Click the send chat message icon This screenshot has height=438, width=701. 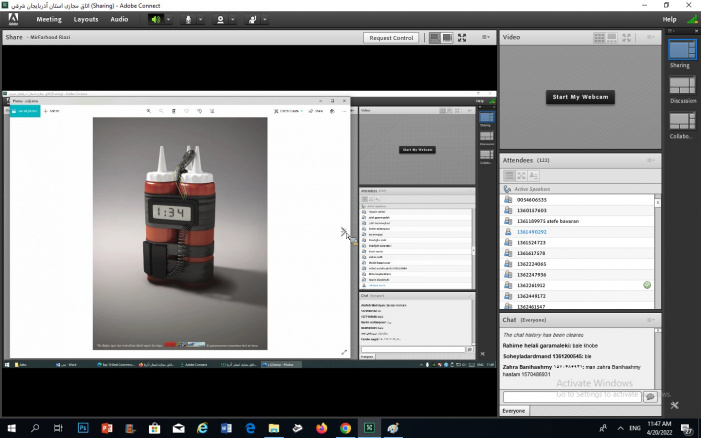pos(650,396)
